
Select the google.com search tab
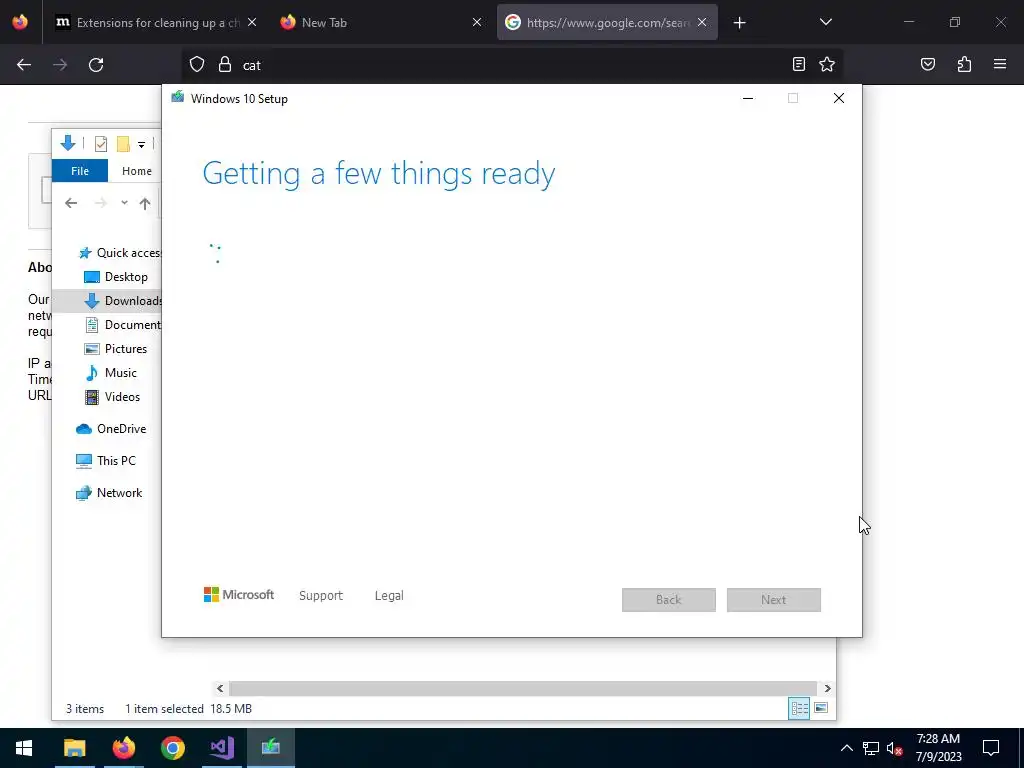click(607, 22)
